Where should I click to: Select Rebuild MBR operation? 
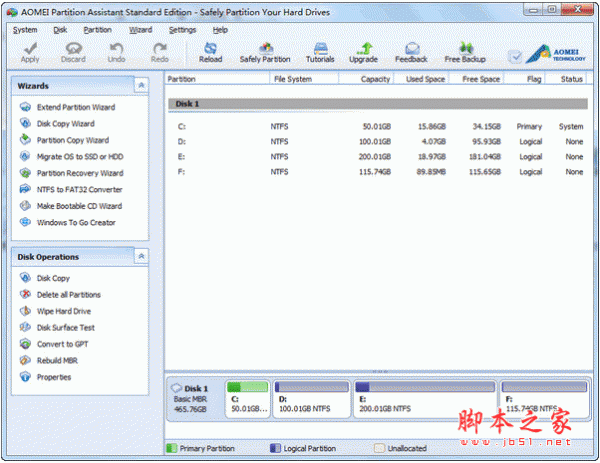[57, 360]
